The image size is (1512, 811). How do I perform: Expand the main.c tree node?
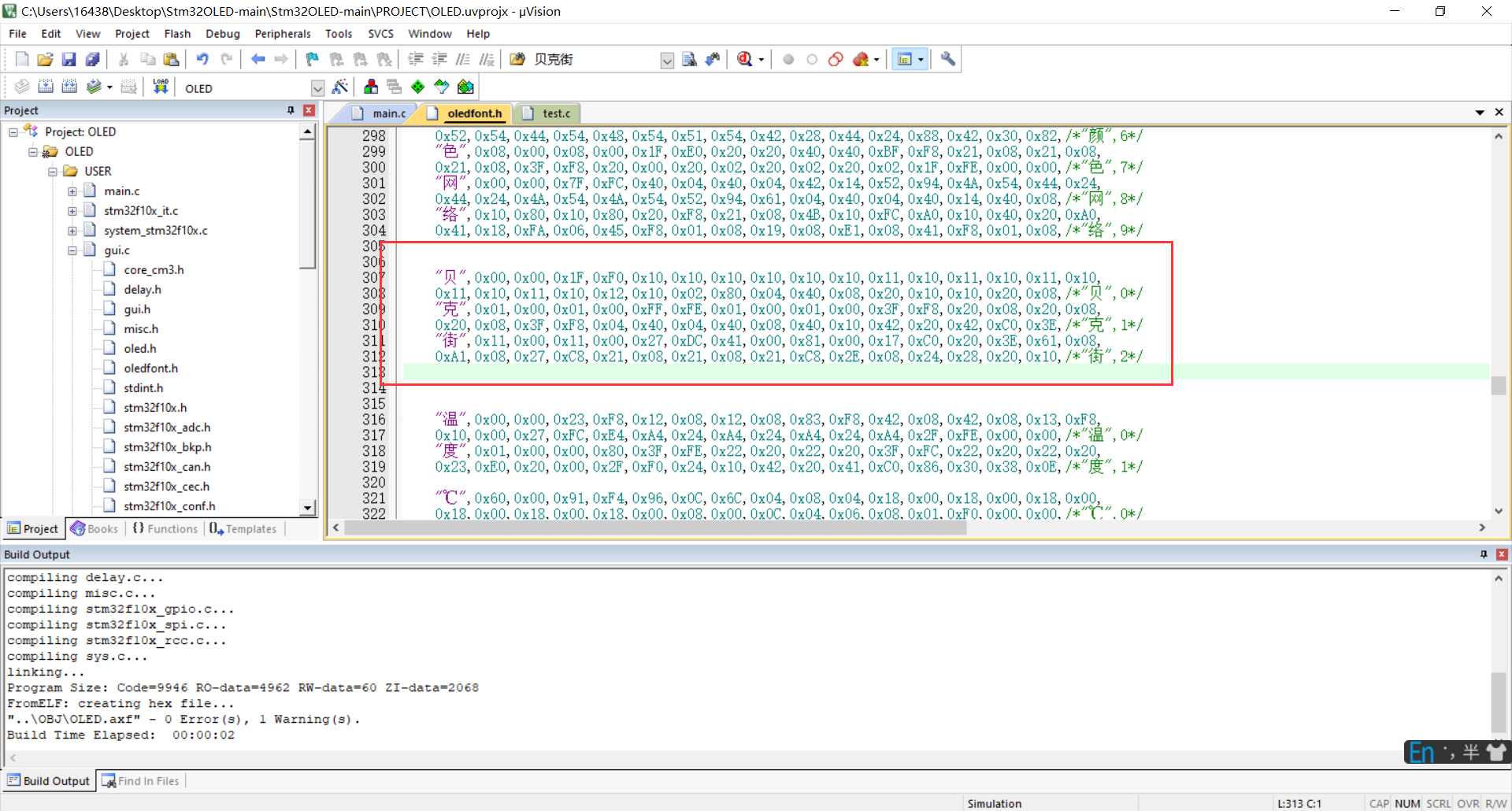click(x=72, y=191)
